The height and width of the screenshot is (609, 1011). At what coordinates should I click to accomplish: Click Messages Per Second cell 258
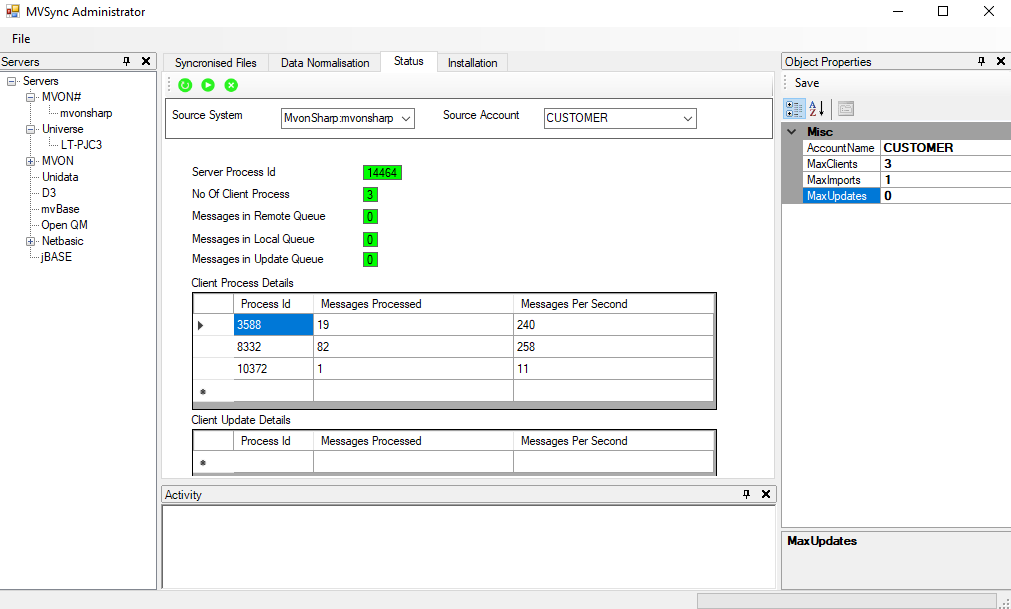click(x=613, y=347)
